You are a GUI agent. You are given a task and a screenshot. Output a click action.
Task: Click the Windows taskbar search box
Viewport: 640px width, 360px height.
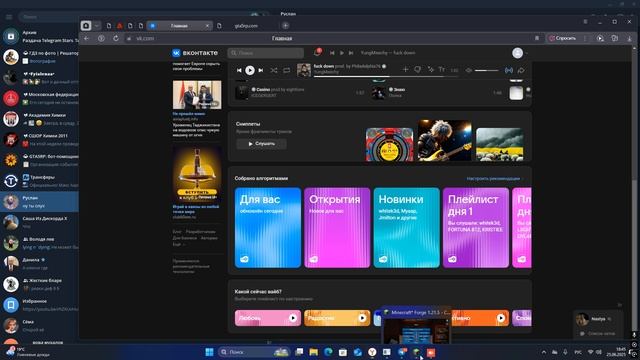click(x=254, y=352)
